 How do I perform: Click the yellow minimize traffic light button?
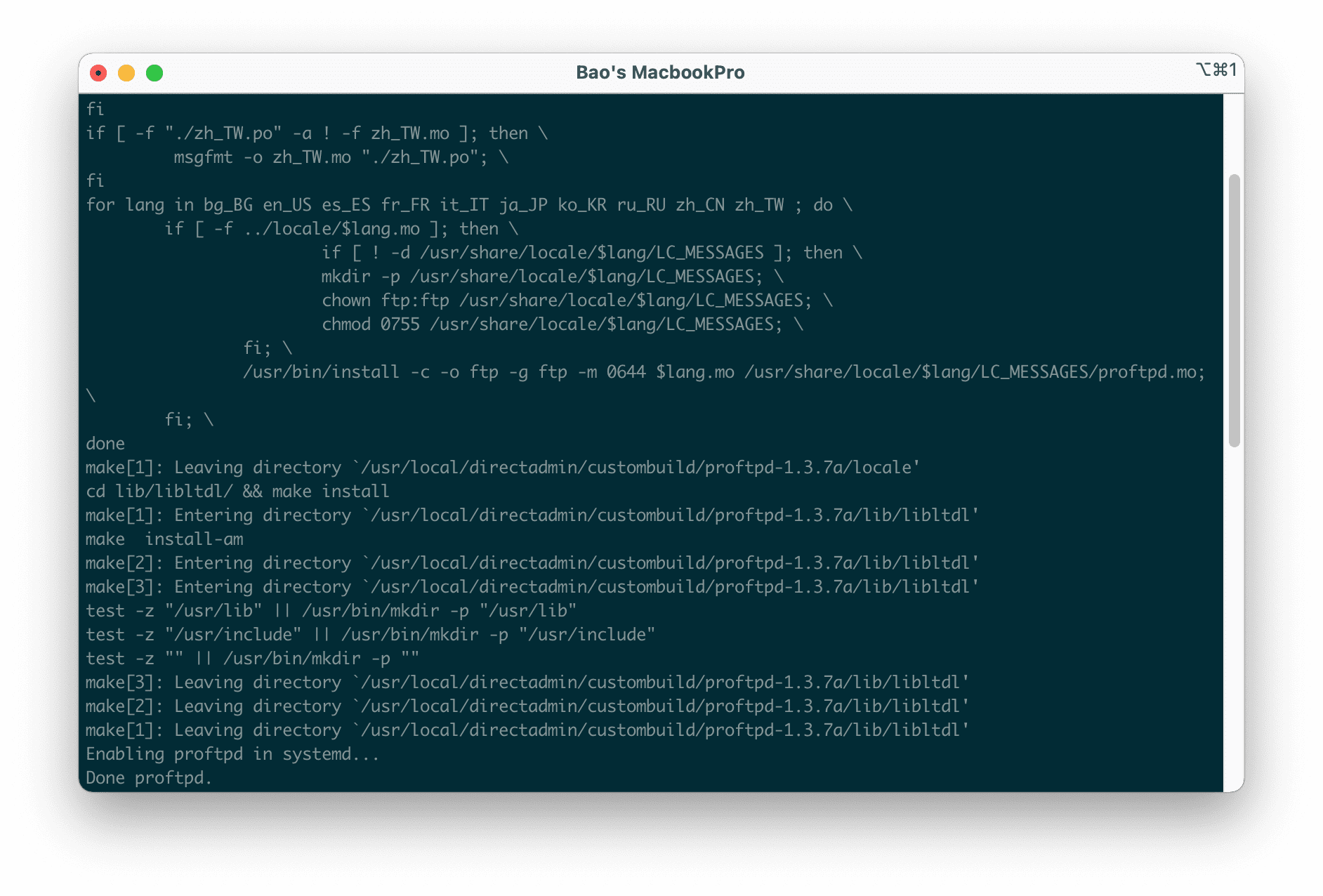pos(126,72)
